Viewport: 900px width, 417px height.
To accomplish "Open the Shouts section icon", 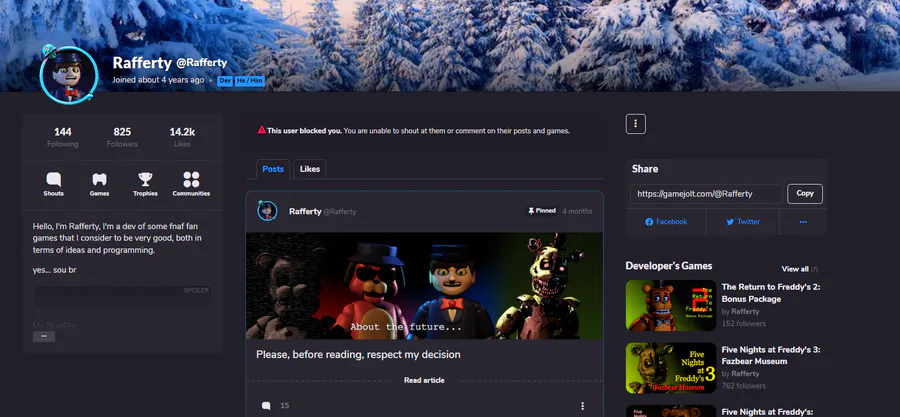I will point(53,184).
